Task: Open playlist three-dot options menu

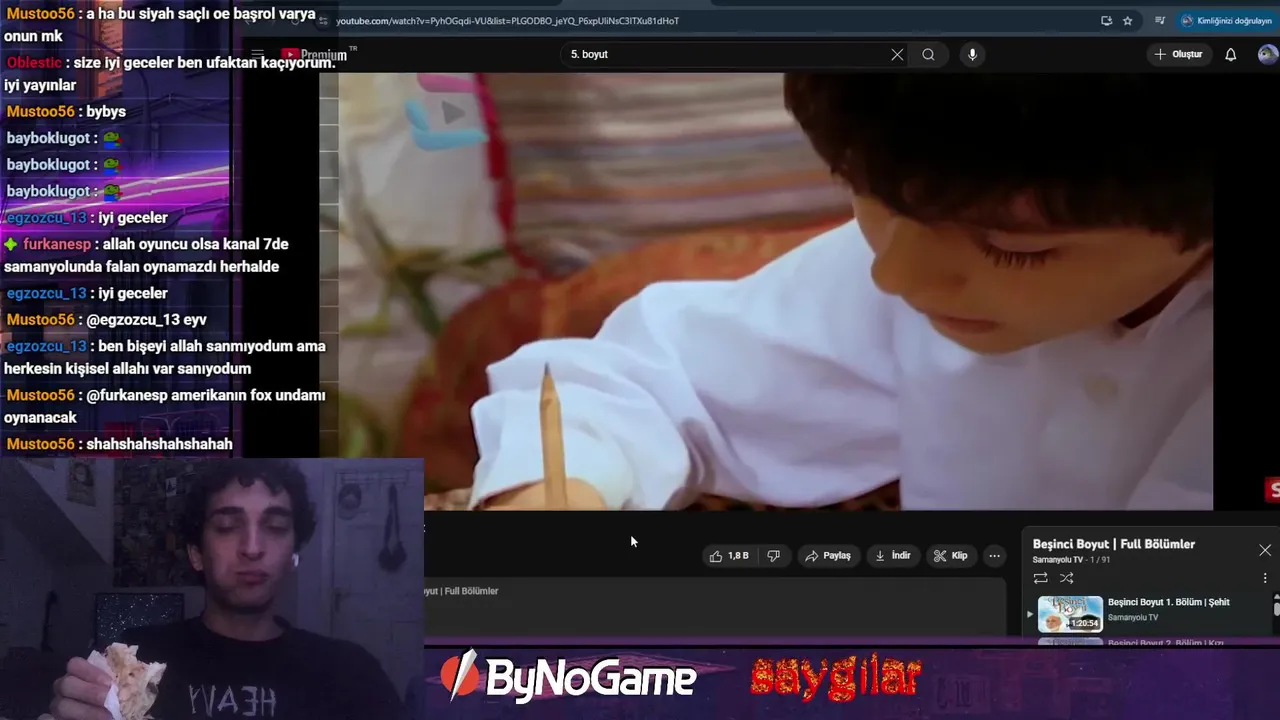Action: (1265, 578)
